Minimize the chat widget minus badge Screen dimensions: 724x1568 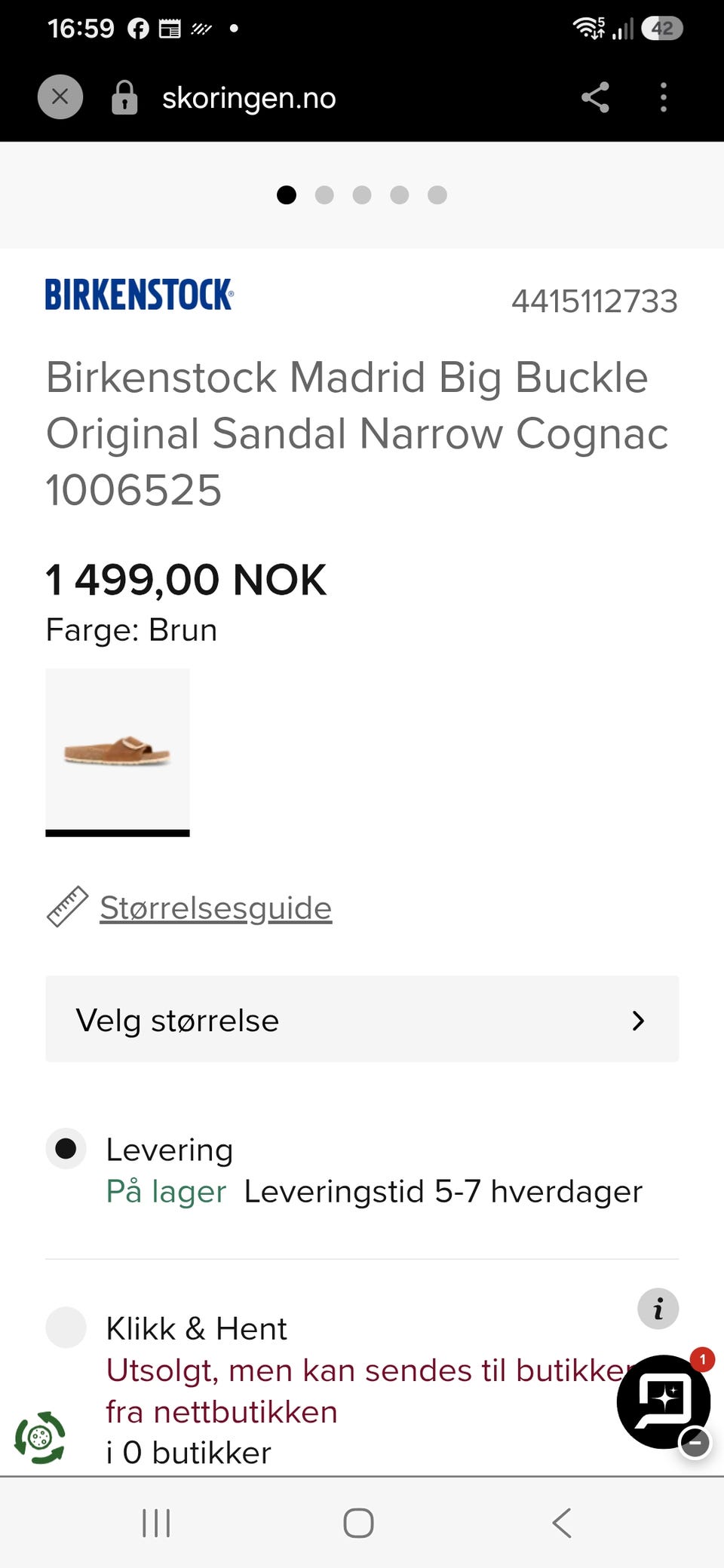tap(695, 1443)
